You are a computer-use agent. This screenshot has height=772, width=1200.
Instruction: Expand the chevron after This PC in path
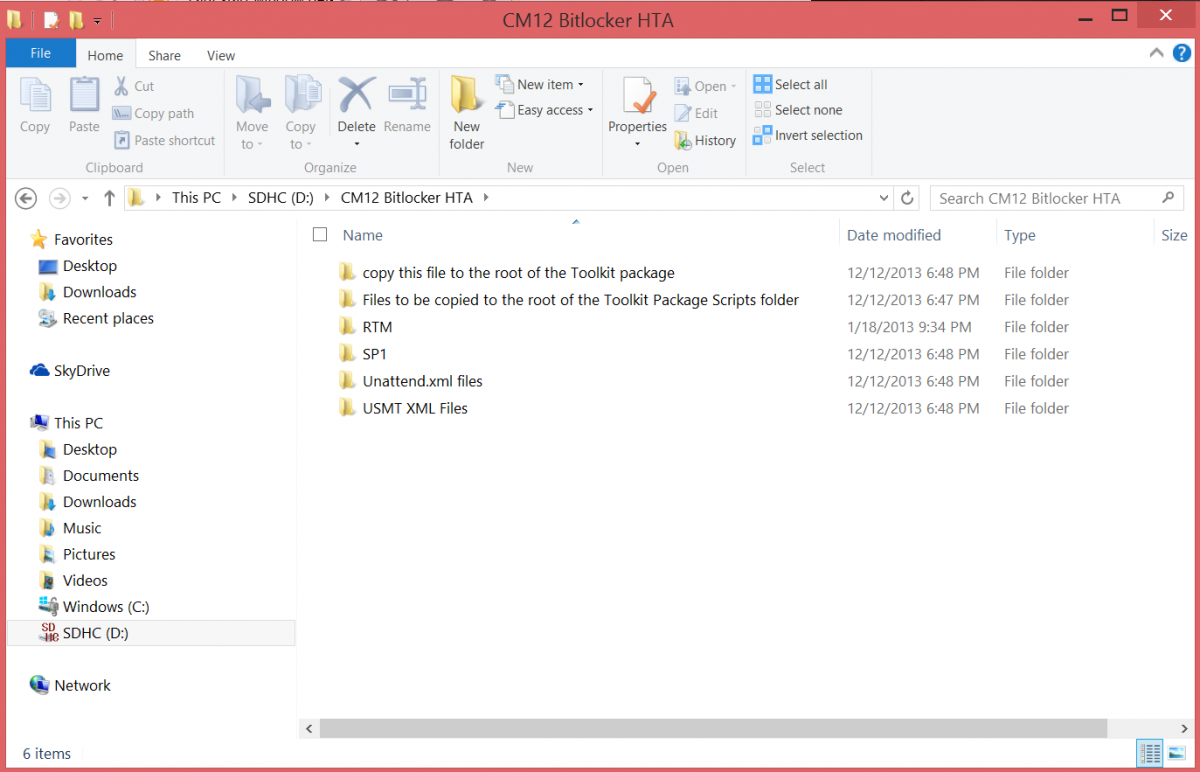[234, 198]
